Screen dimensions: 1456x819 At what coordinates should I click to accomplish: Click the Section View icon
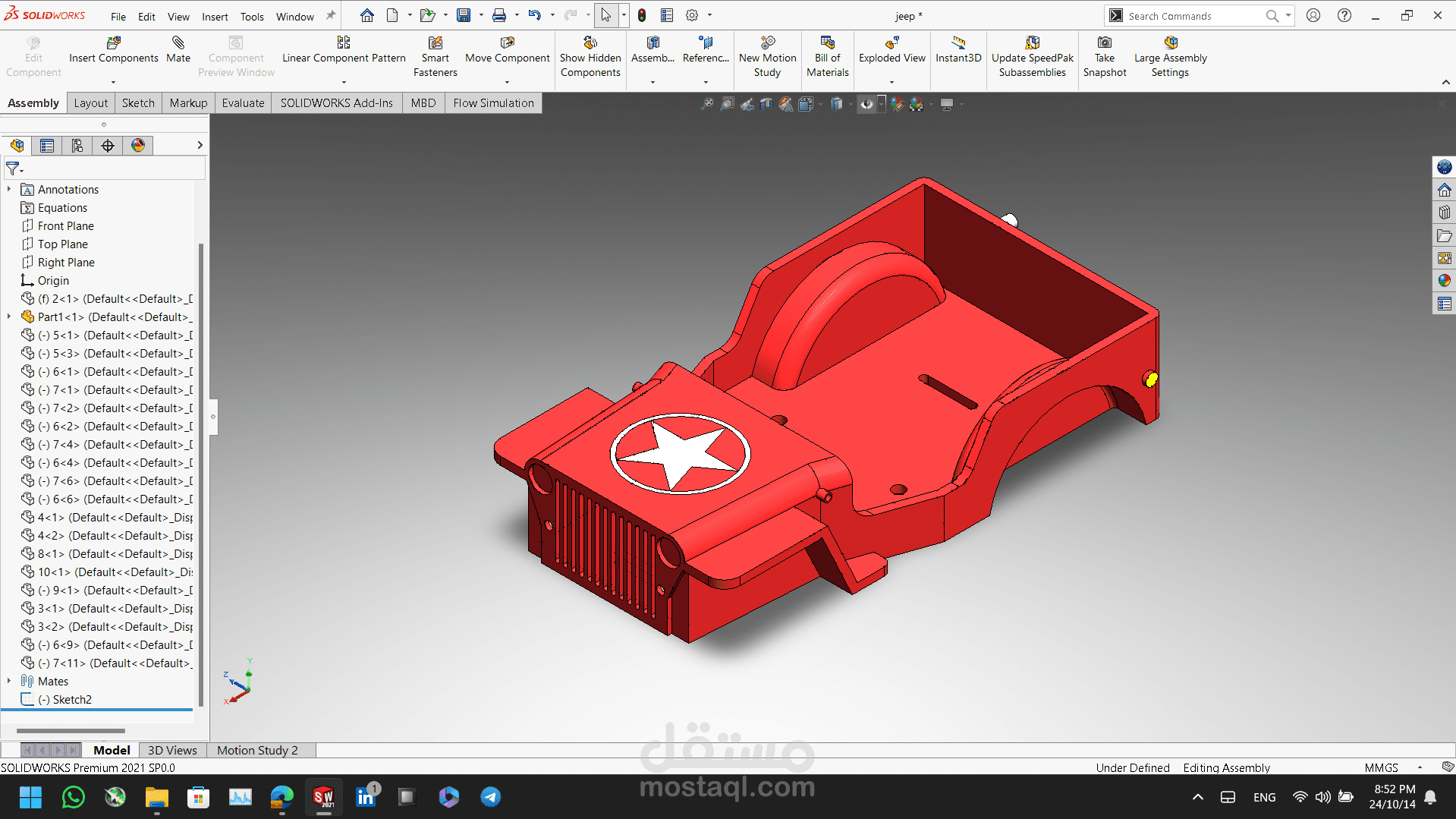766,104
